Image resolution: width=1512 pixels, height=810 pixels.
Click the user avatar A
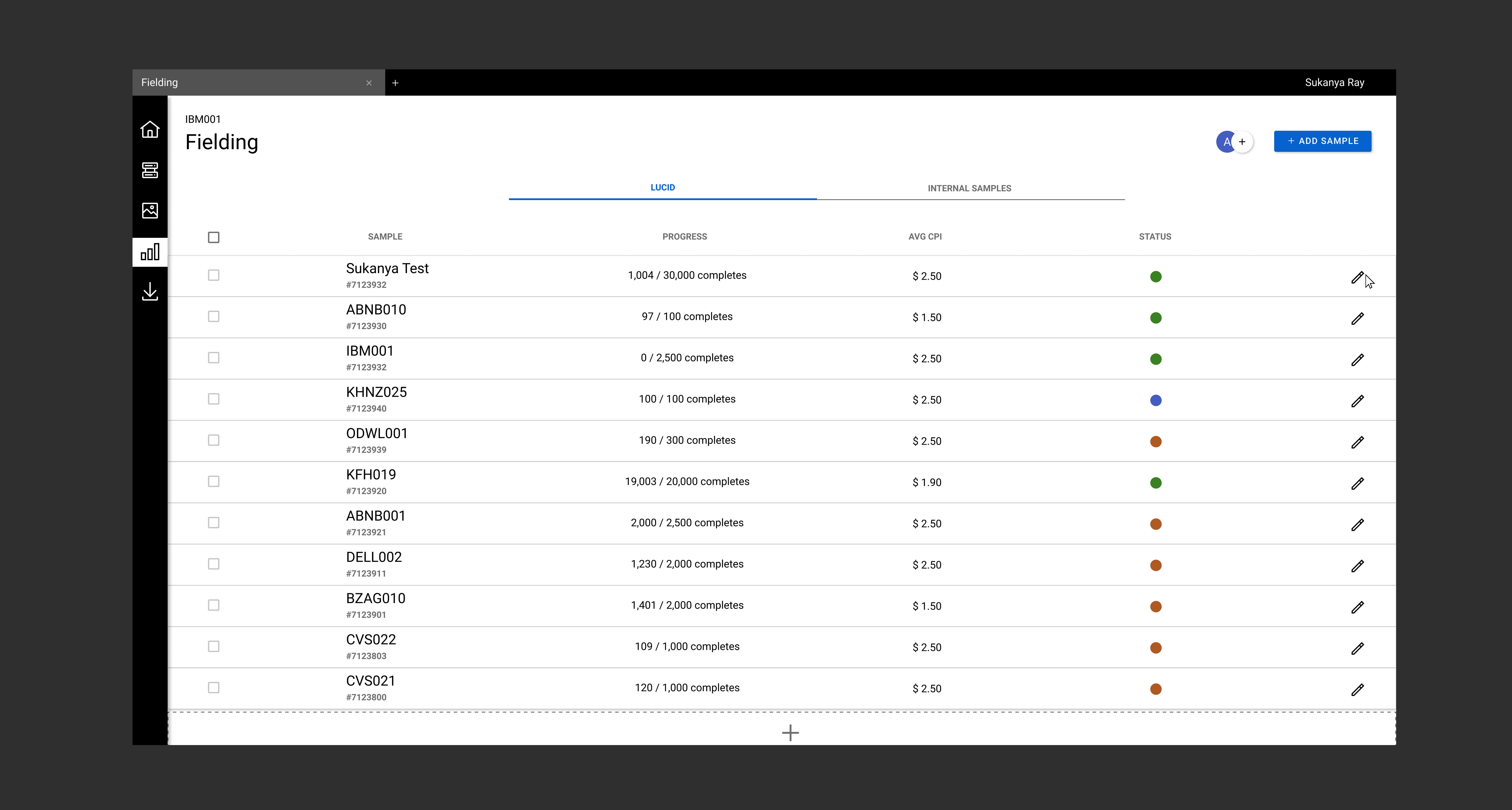click(1225, 142)
